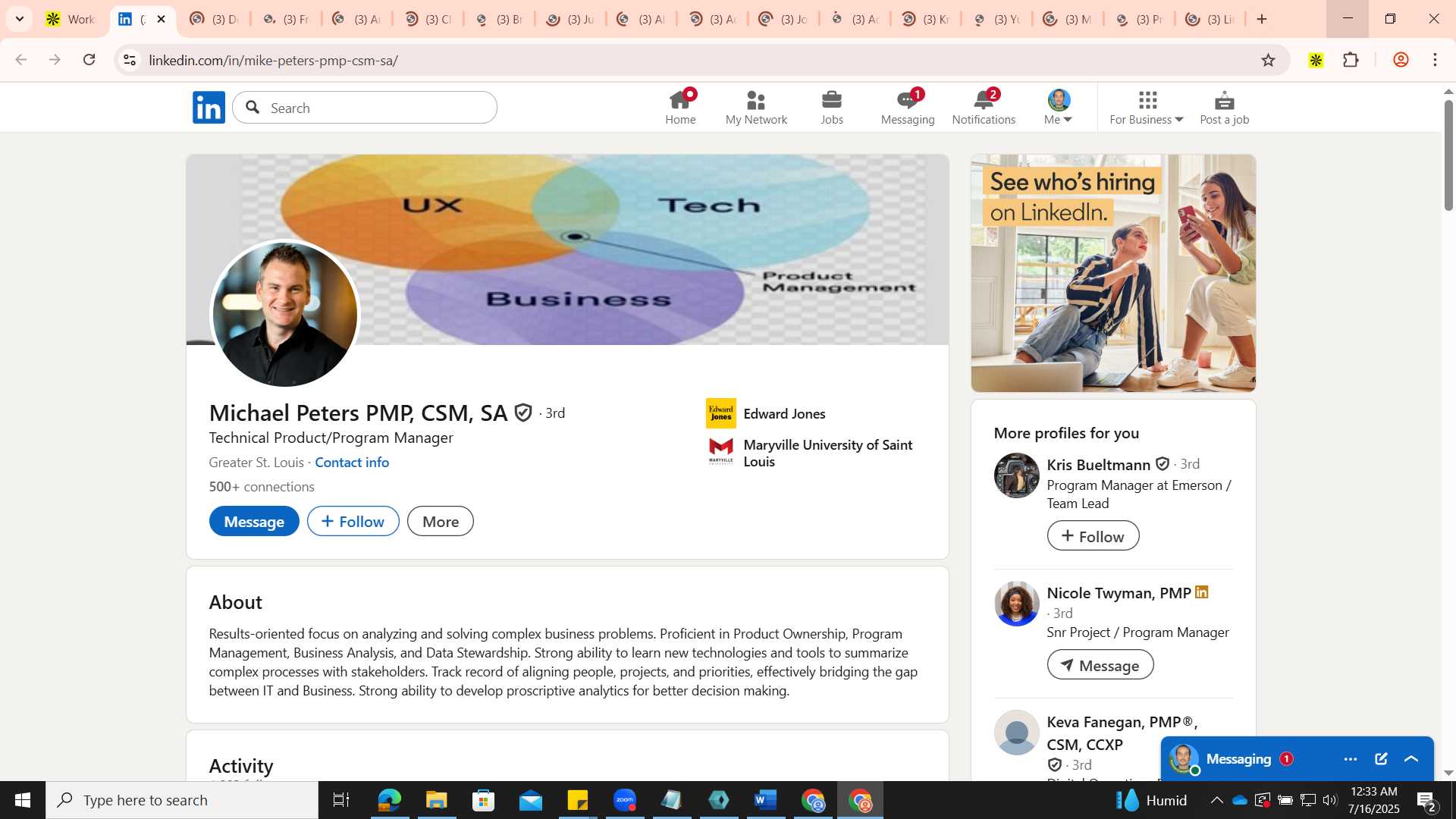Image resolution: width=1456 pixels, height=819 pixels.
Task: Open File Explorer from taskbar
Action: coord(436,800)
